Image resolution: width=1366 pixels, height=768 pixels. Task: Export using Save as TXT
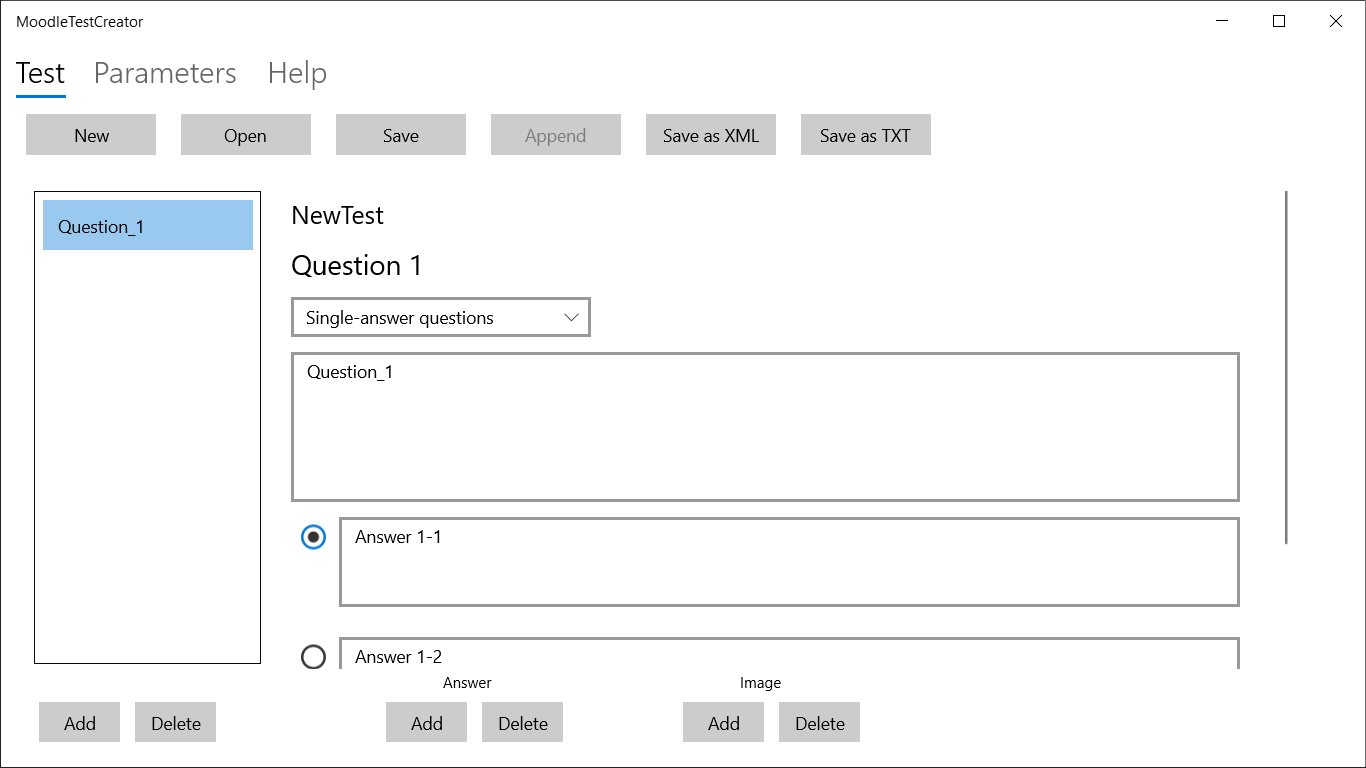point(866,136)
